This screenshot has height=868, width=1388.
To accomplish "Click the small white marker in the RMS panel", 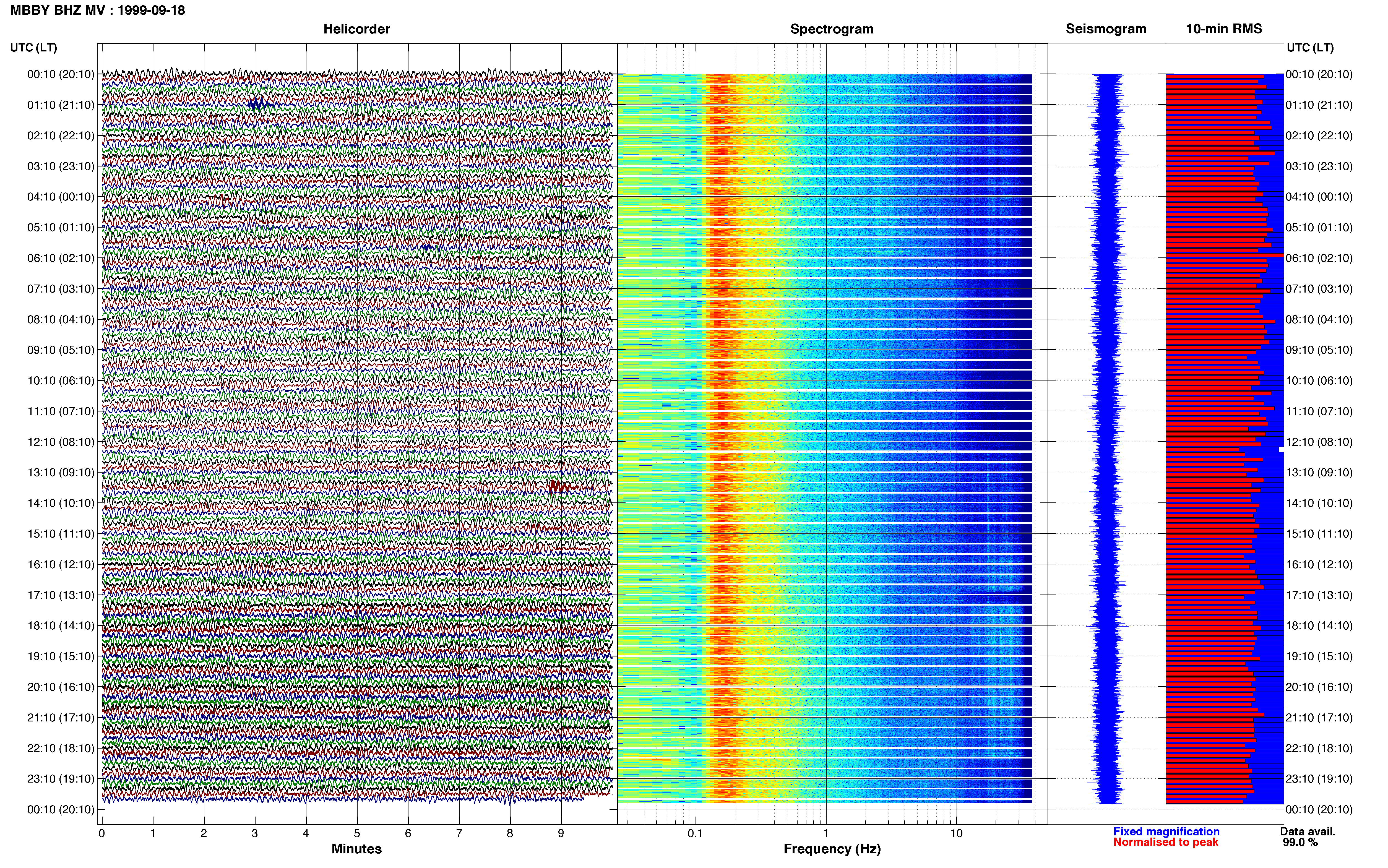I will (1281, 450).
